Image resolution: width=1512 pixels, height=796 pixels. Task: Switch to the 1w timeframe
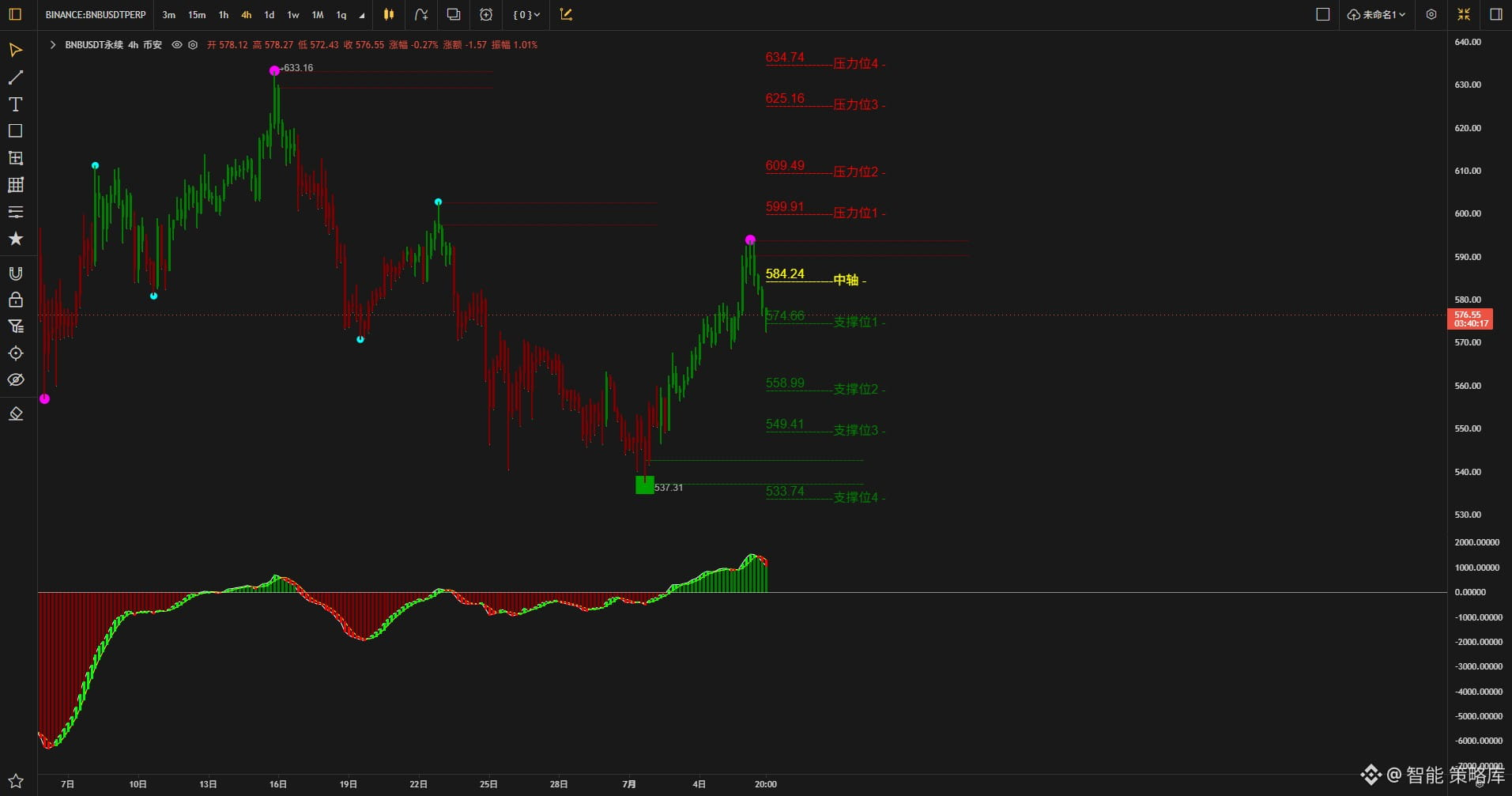tap(293, 14)
